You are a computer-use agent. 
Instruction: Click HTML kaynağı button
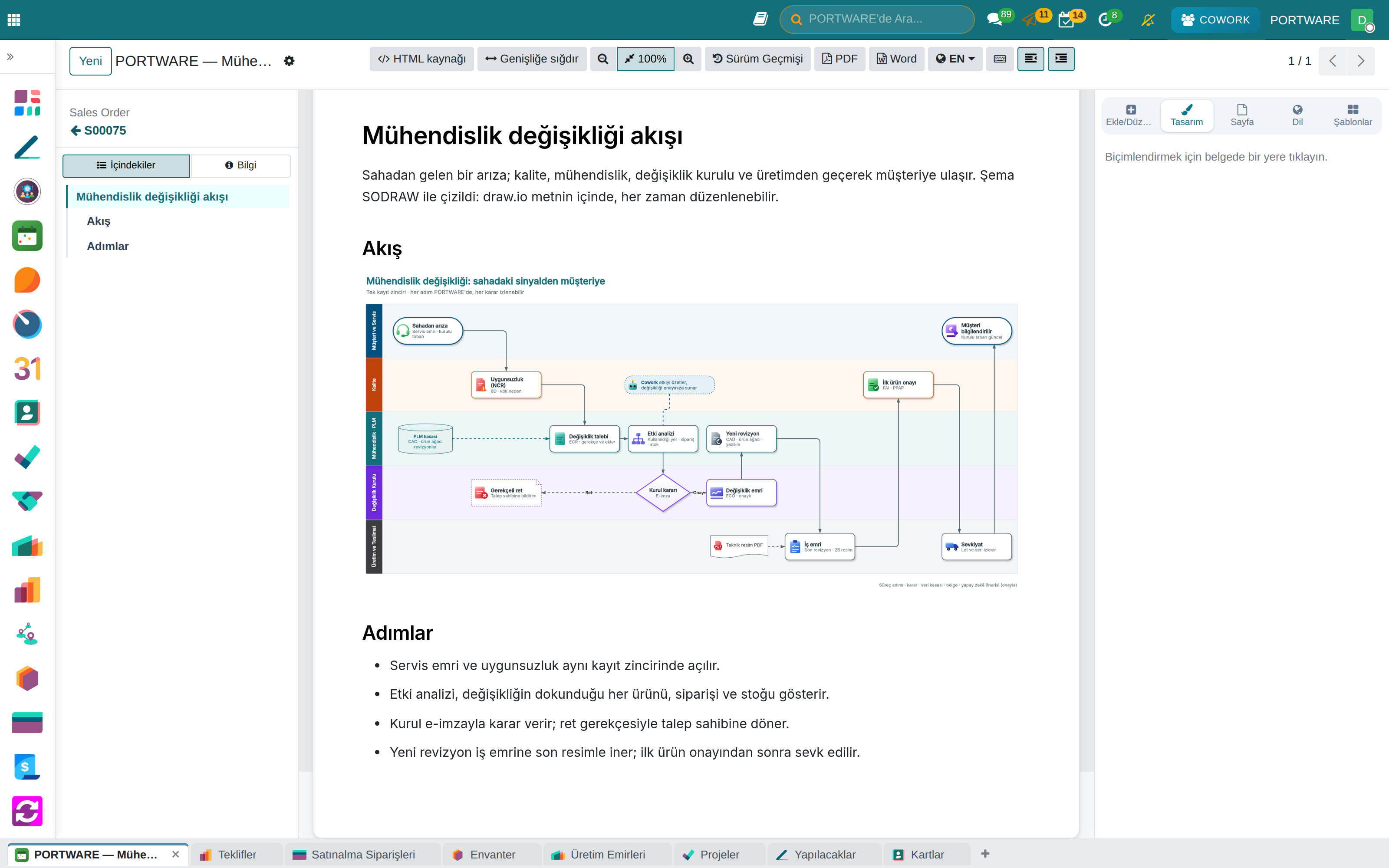click(422, 59)
